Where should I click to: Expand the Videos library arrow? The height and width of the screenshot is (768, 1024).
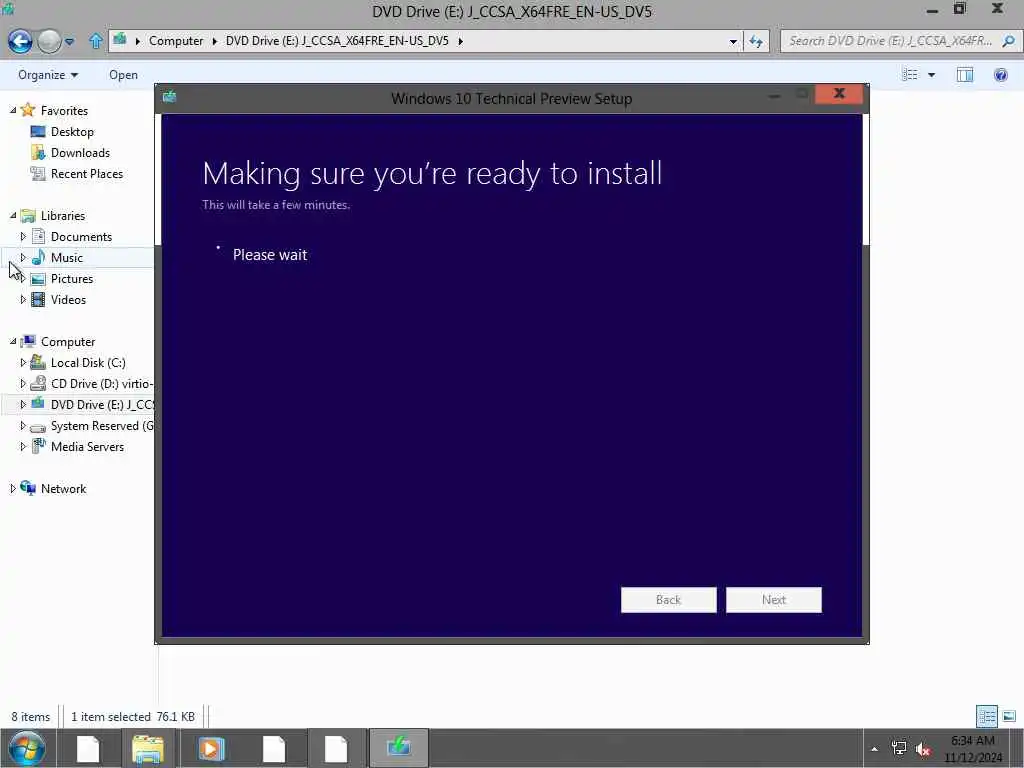pos(24,300)
